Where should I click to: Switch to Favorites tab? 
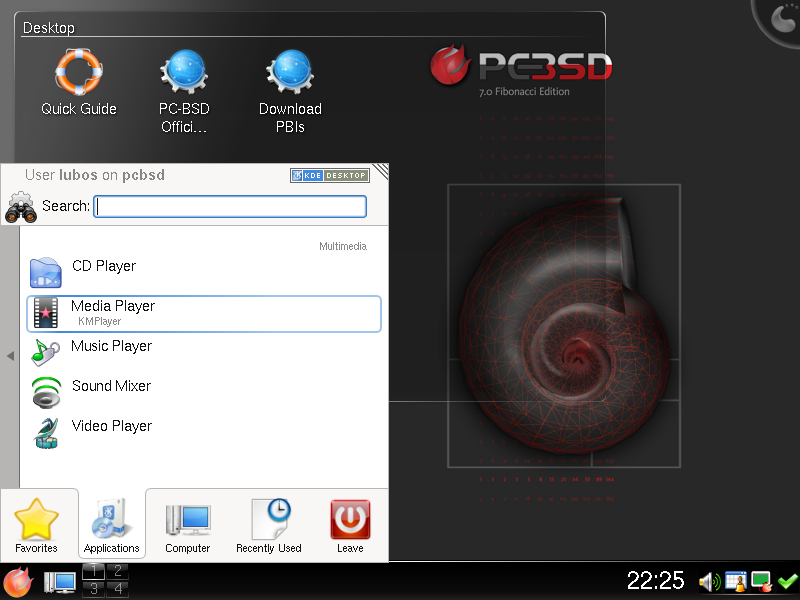point(36,526)
